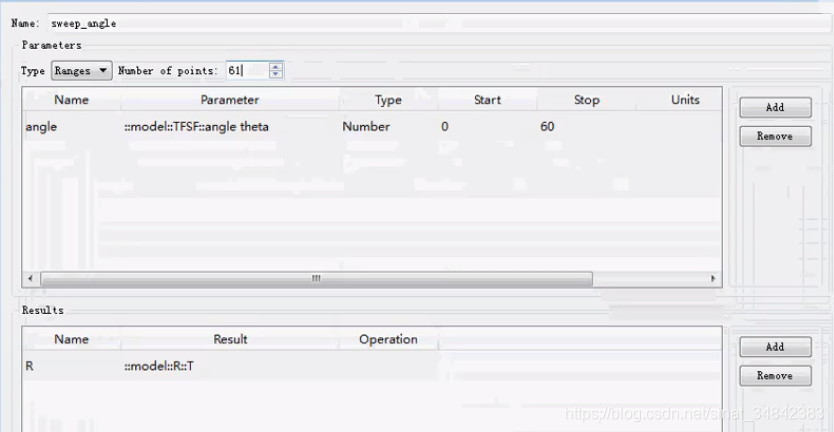Click the Name column header in Results table
Image resolution: width=834 pixels, height=432 pixels.
pos(71,339)
